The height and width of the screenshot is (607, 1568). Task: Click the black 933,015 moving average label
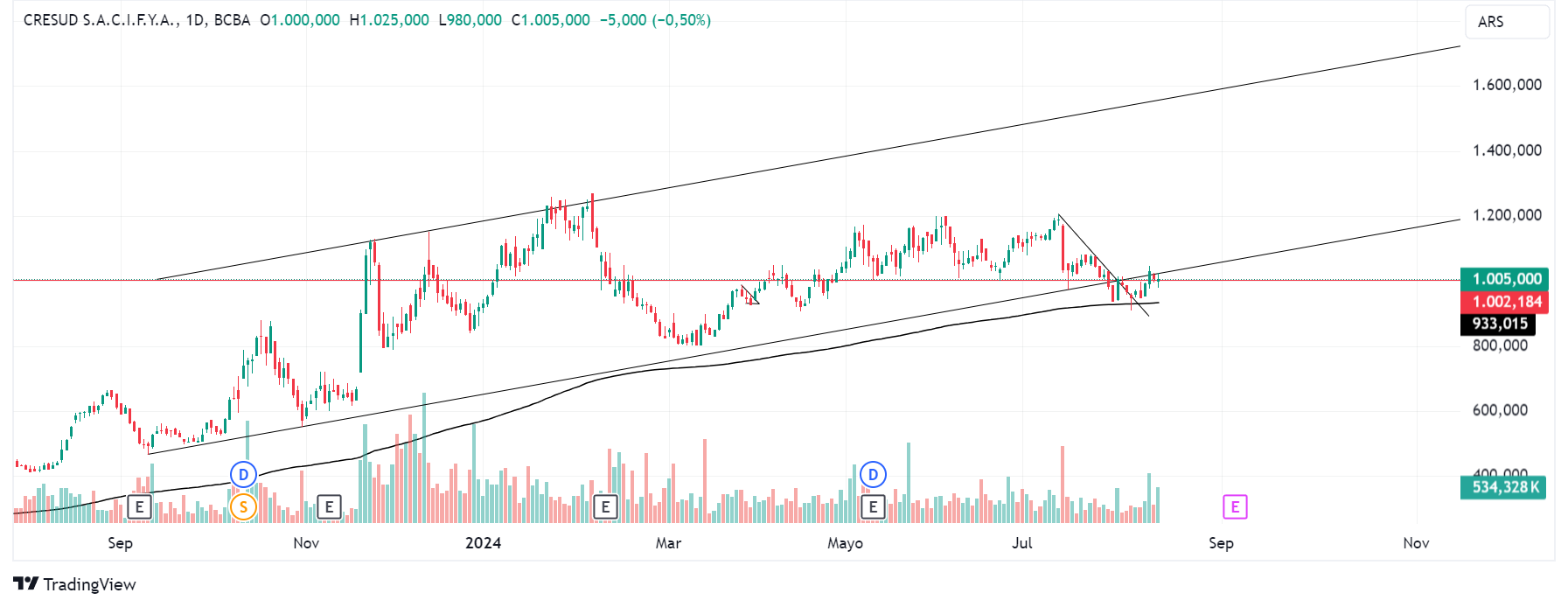[x=1498, y=324]
